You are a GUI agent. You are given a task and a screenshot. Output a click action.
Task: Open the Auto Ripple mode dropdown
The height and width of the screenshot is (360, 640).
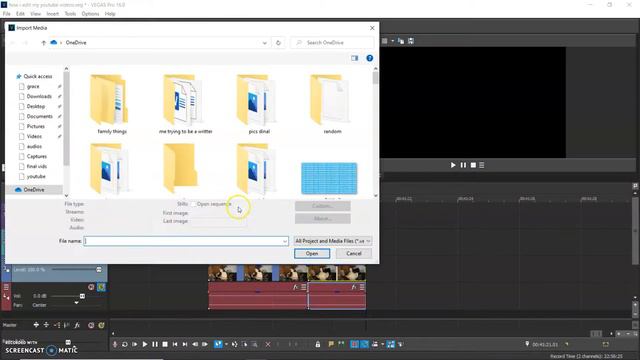coord(382,344)
